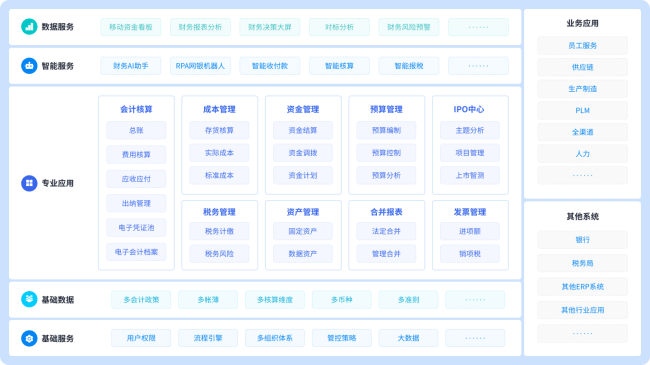Open 税务计缴
The width and height of the screenshot is (650, 365).
[219, 231]
